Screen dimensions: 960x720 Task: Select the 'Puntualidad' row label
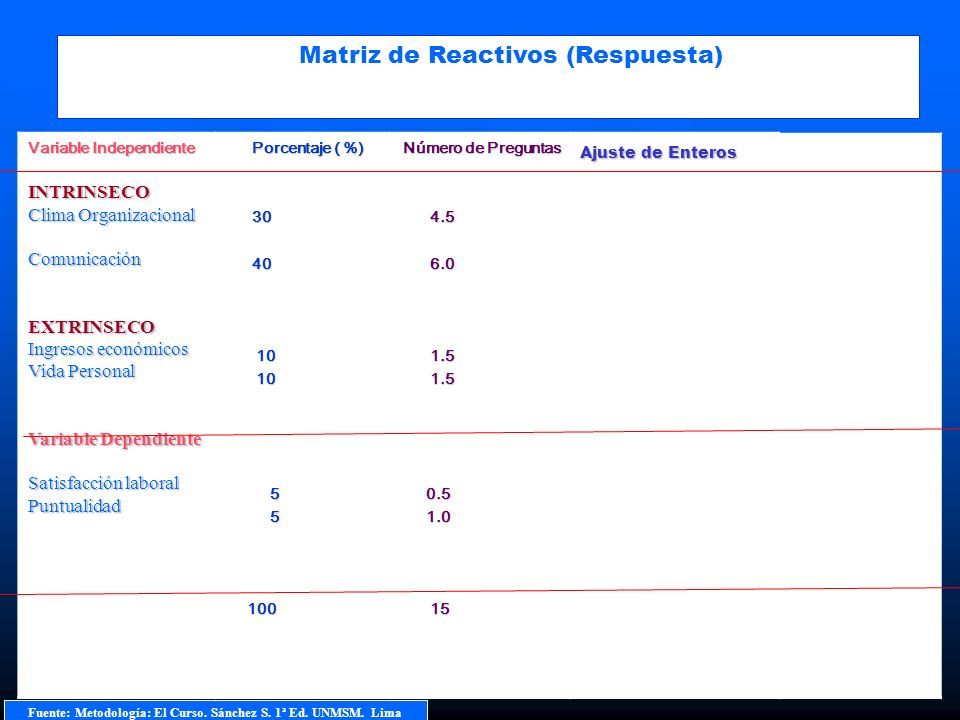[x=75, y=507]
